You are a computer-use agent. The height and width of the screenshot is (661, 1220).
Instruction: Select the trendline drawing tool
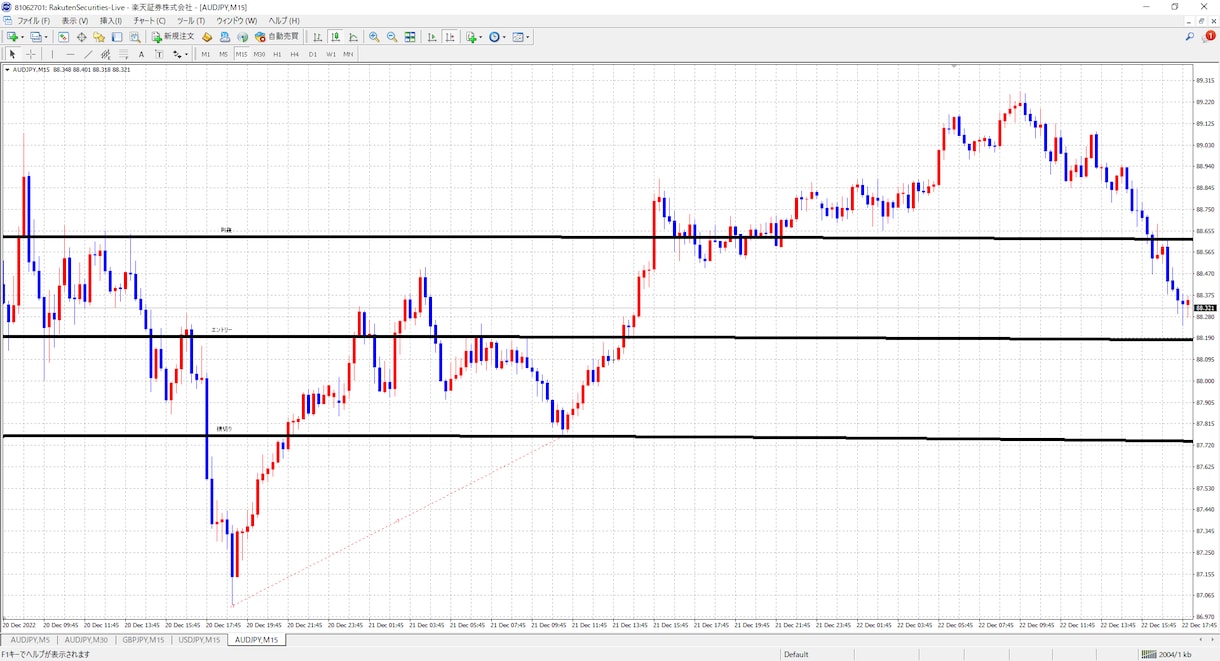tap(88, 54)
